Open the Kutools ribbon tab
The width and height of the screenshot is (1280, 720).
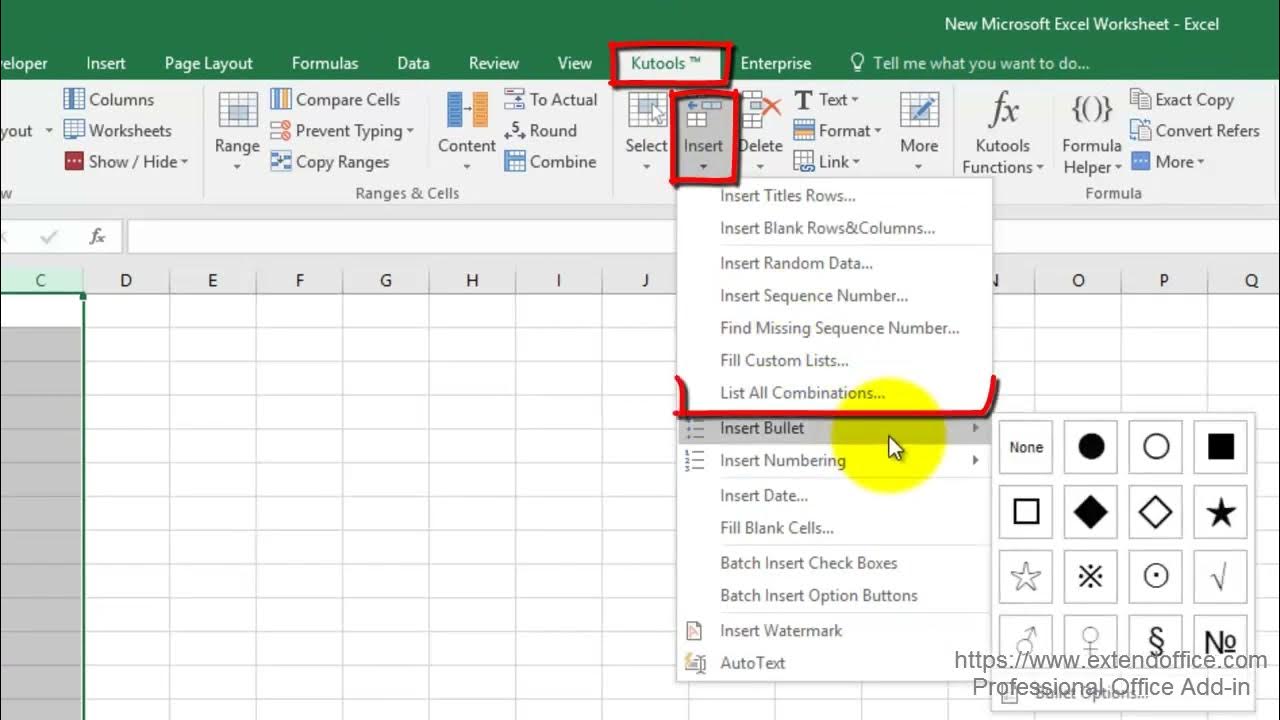pyautogui.click(x=666, y=63)
